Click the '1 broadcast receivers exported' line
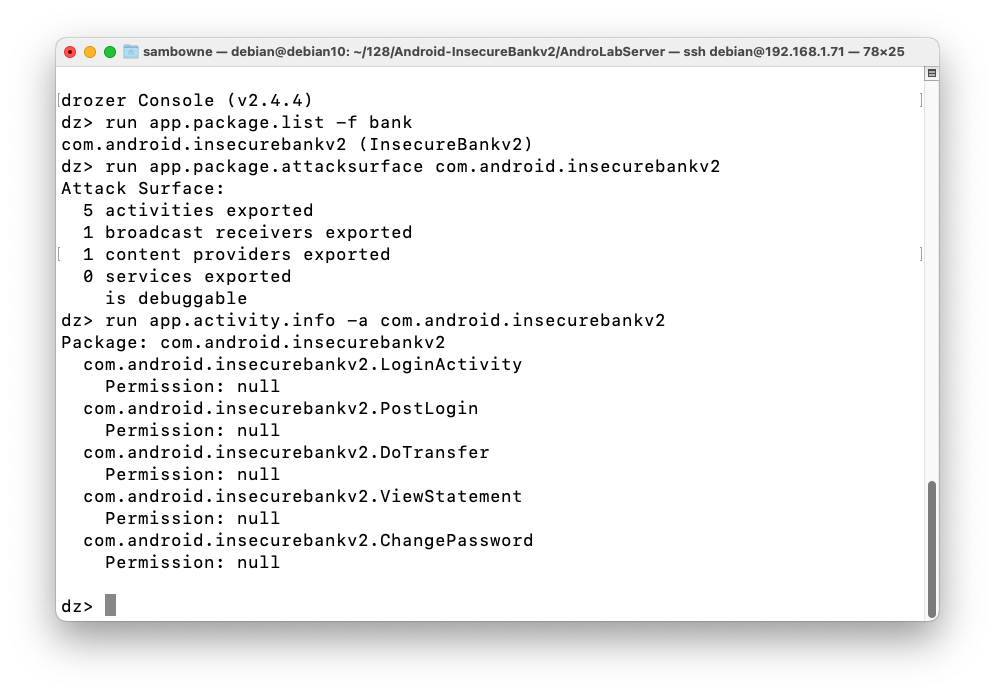Image resolution: width=995 pixels, height=695 pixels. click(247, 232)
